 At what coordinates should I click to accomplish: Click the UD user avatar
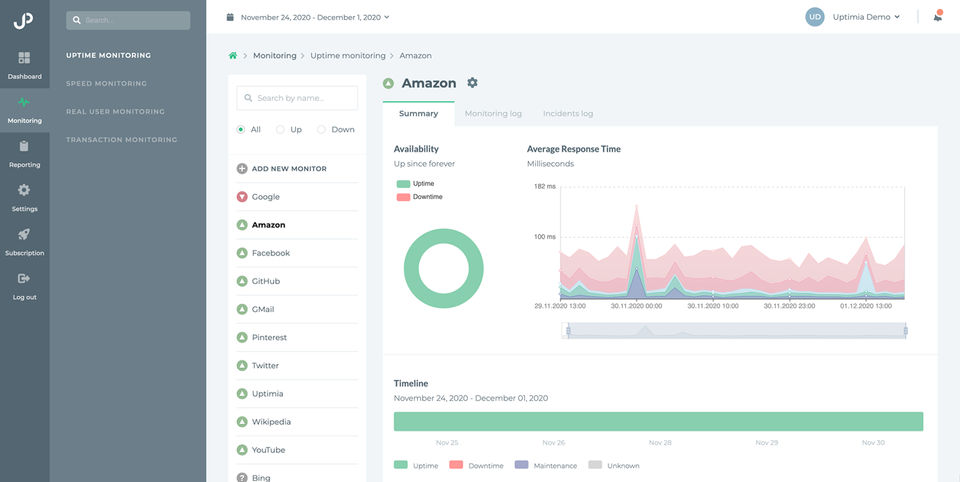[x=815, y=17]
